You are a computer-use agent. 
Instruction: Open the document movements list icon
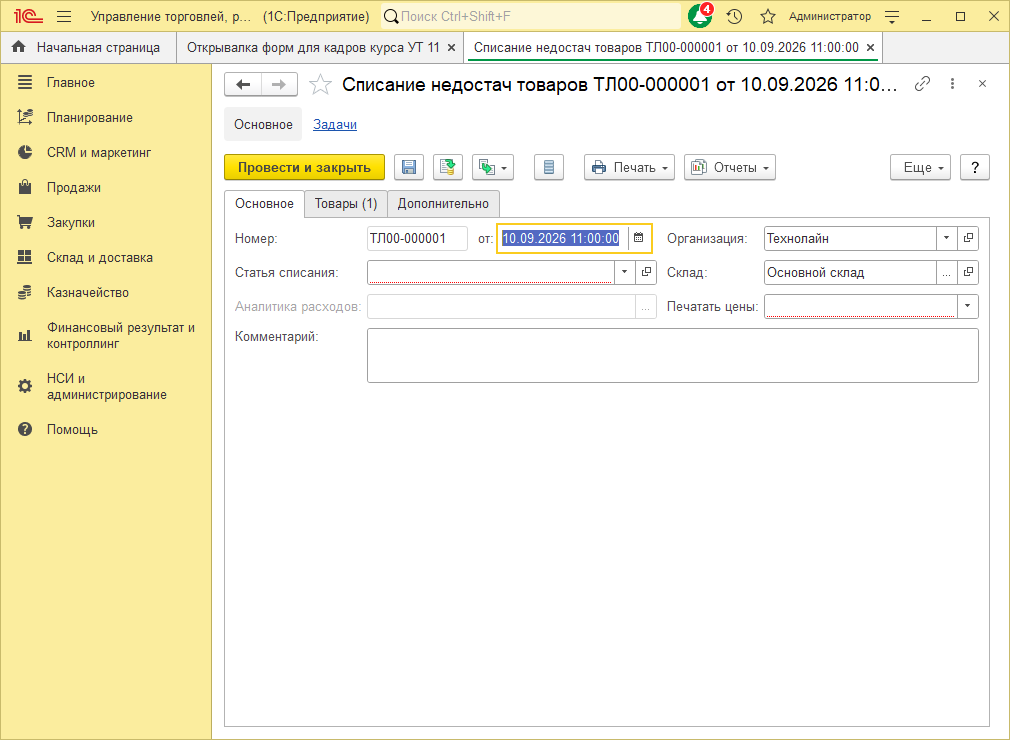tap(549, 167)
